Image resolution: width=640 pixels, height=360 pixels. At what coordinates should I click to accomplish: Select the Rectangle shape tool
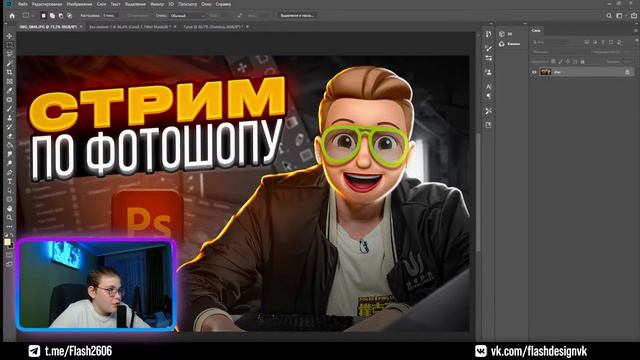9,200
